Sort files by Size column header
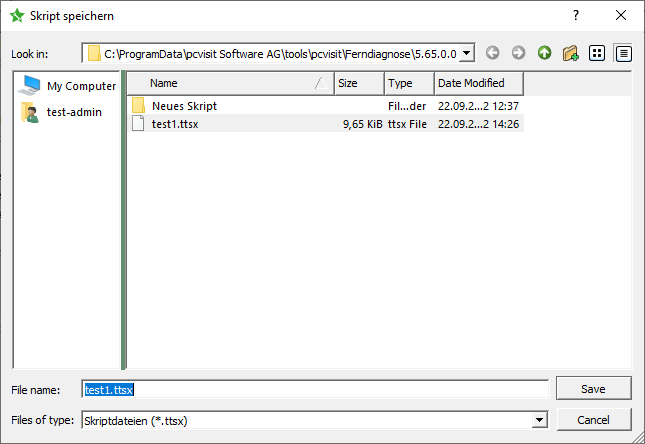This screenshot has width=645, height=444. pos(358,83)
